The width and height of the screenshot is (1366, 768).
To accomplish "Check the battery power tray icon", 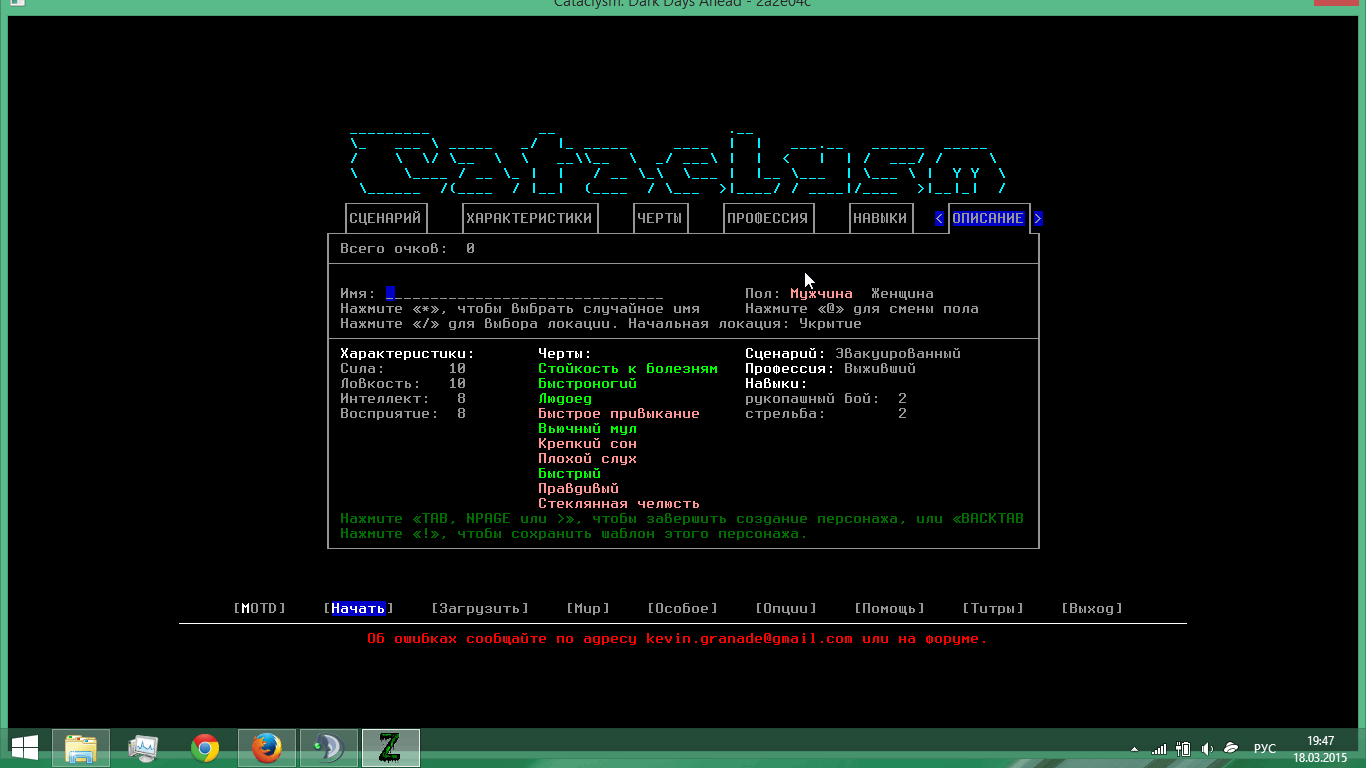I will (1183, 748).
